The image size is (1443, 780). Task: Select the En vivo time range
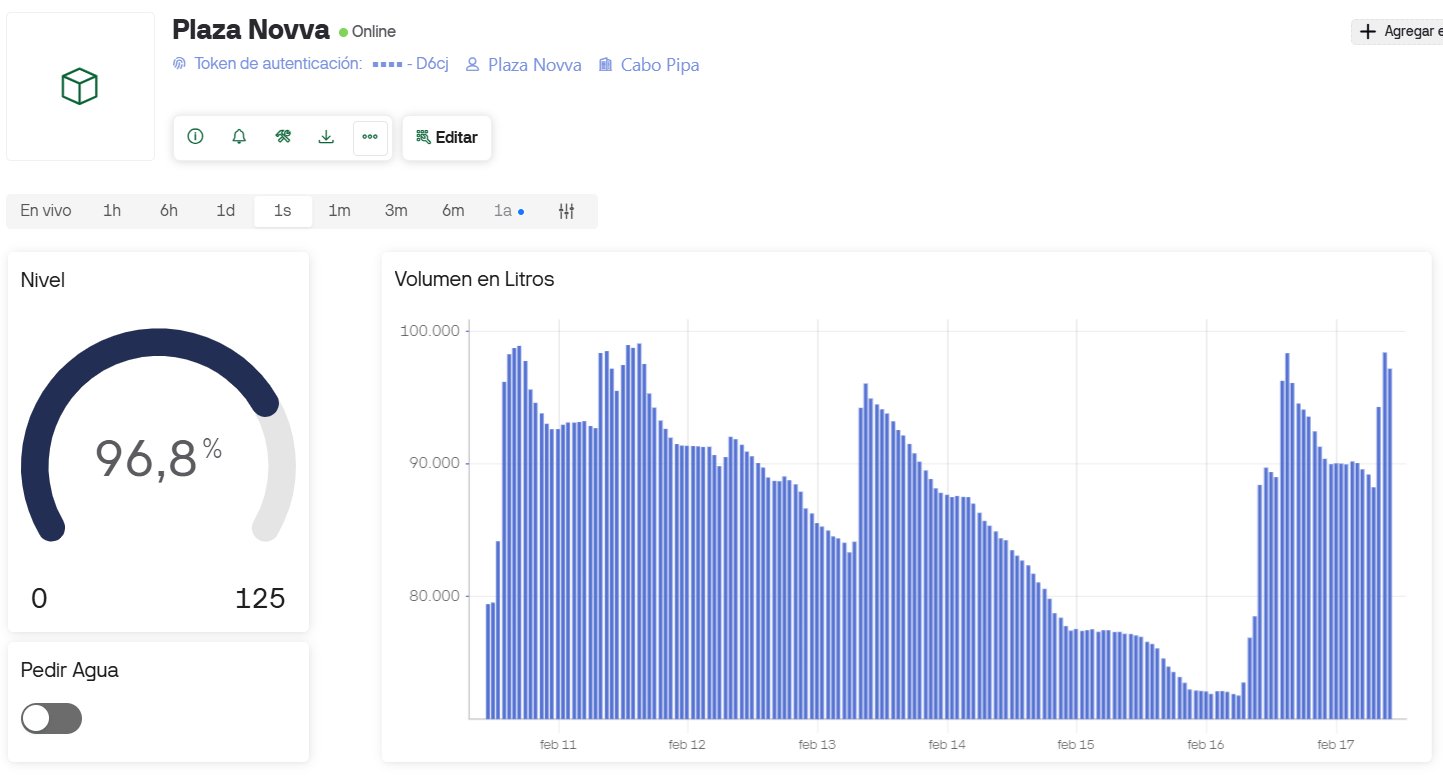[x=46, y=211]
